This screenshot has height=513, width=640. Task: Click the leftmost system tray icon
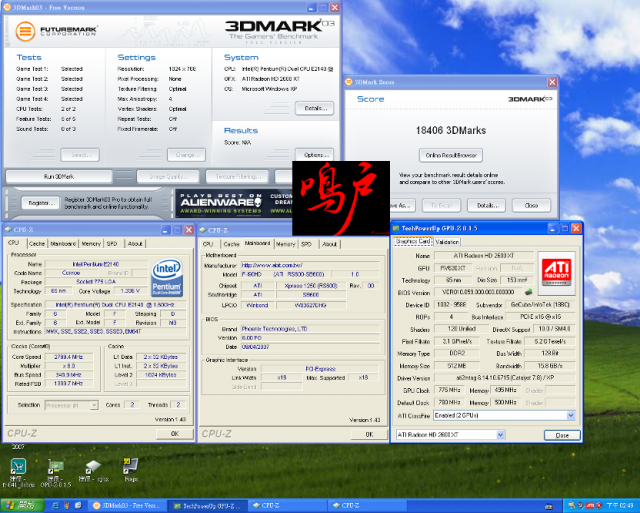(572, 506)
